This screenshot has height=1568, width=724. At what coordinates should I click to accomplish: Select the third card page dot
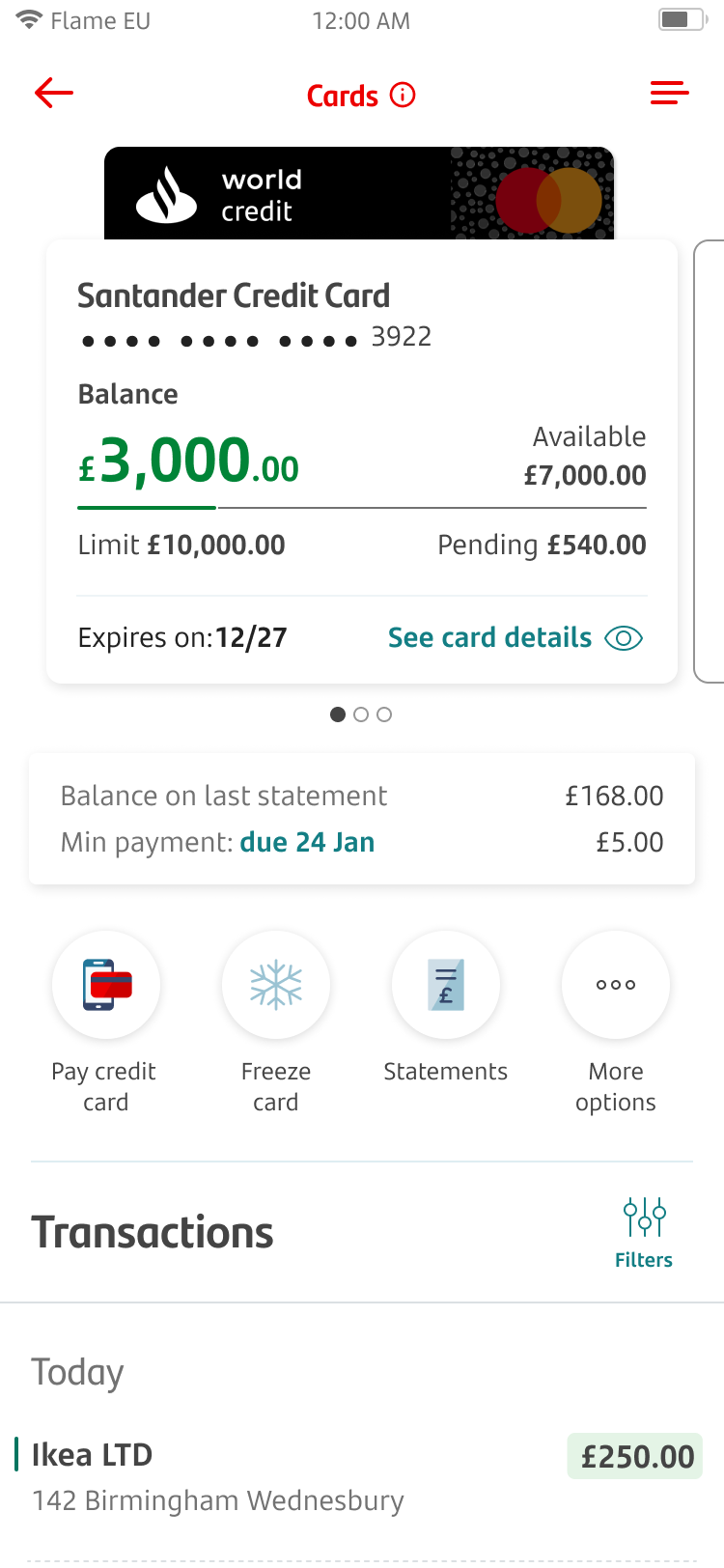pyautogui.click(x=384, y=714)
